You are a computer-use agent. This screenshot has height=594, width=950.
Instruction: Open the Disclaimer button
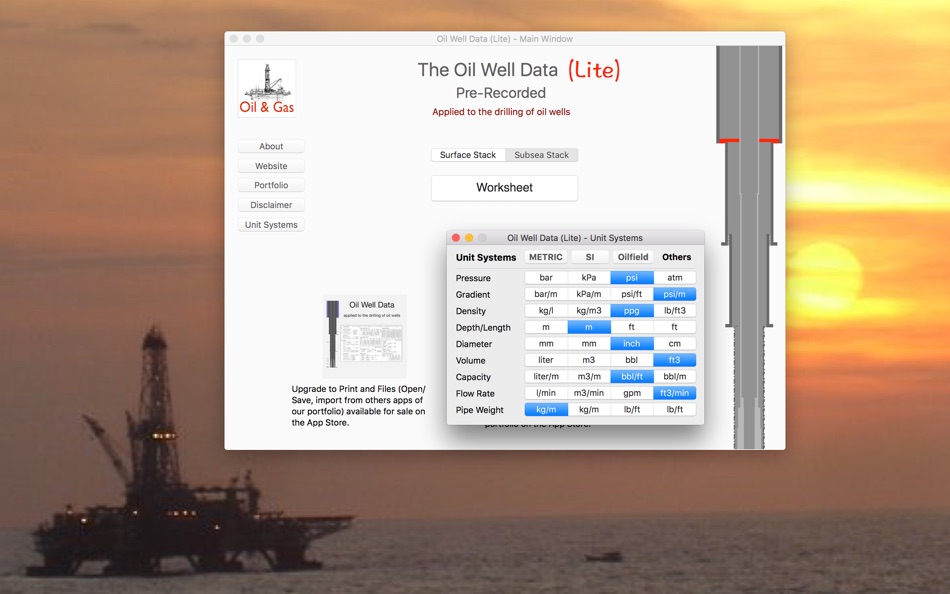click(x=271, y=205)
